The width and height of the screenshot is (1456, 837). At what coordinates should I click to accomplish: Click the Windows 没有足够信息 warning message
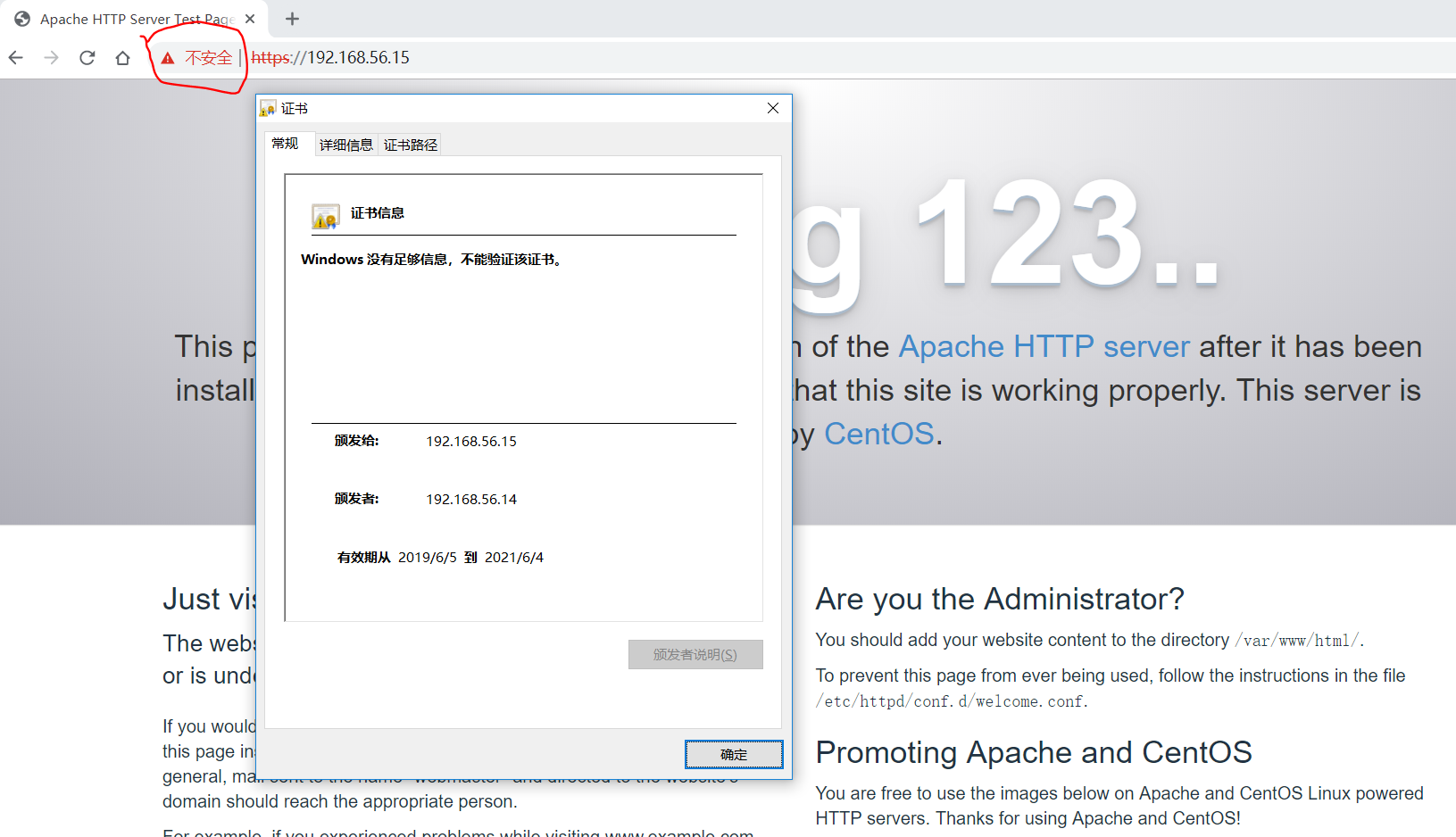point(432,260)
